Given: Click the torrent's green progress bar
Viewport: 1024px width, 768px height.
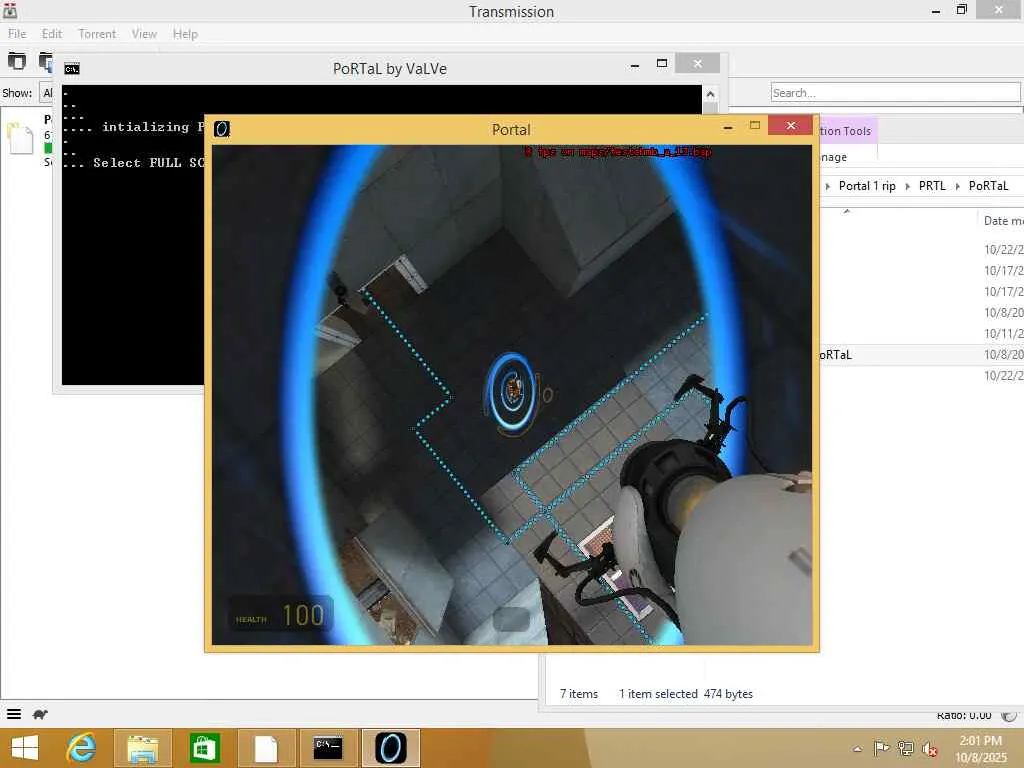Looking at the screenshot, I should tap(48, 148).
